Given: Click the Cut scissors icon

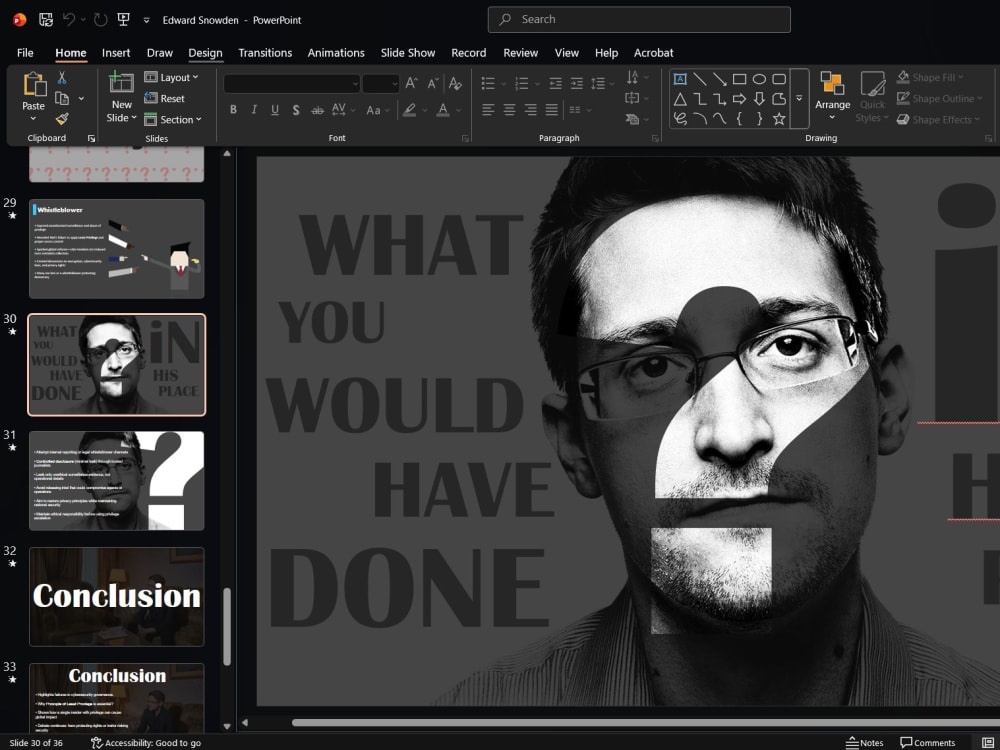Looking at the screenshot, I should [x=62, y=78].
